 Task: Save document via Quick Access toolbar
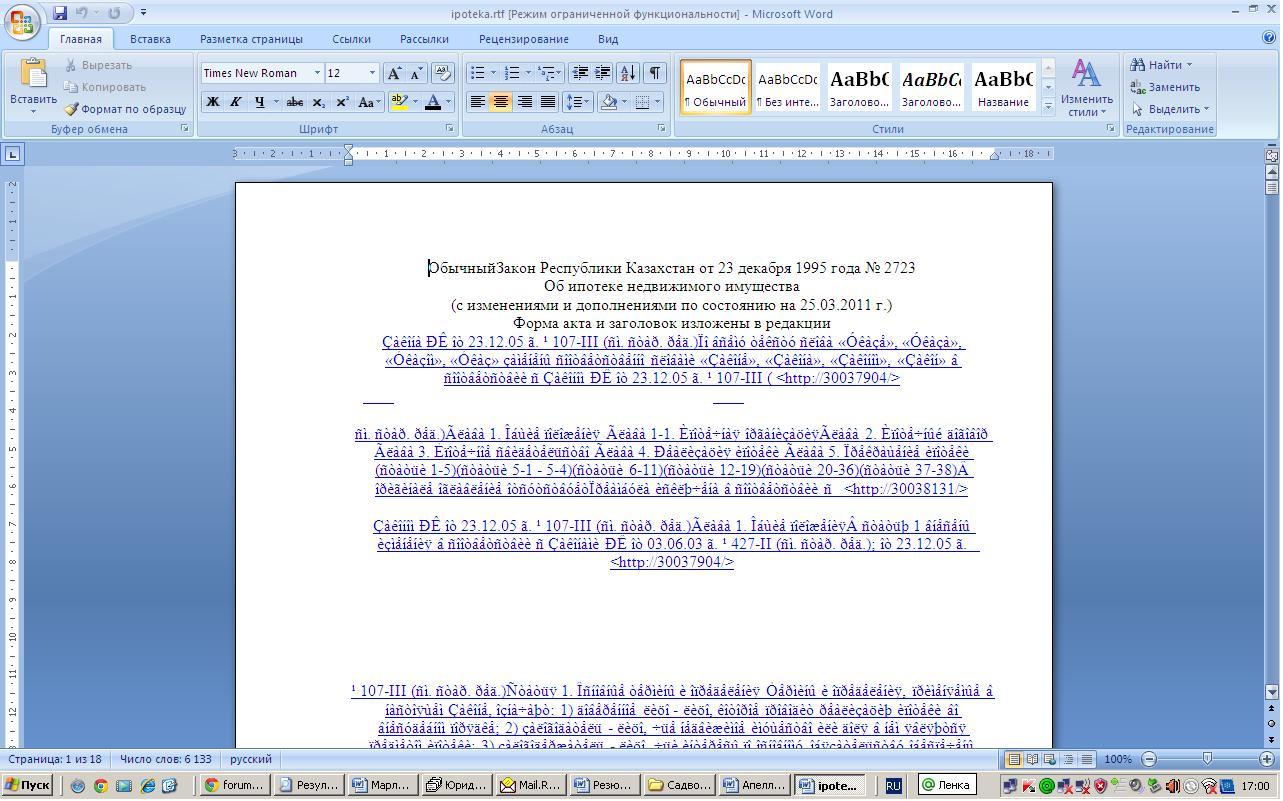coord(60,13)
